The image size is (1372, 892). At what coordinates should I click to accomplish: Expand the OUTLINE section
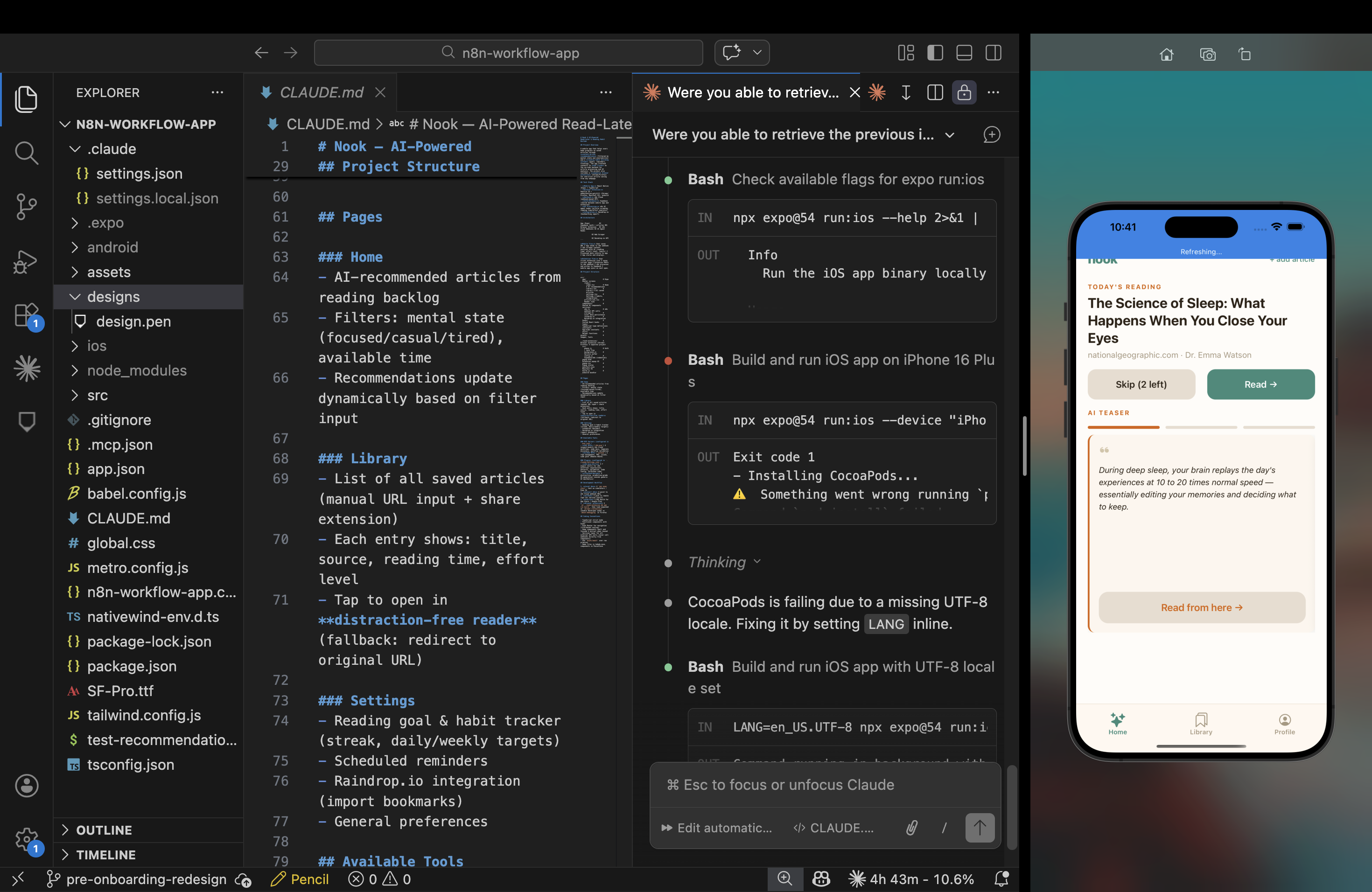click(x=149, y=830)
